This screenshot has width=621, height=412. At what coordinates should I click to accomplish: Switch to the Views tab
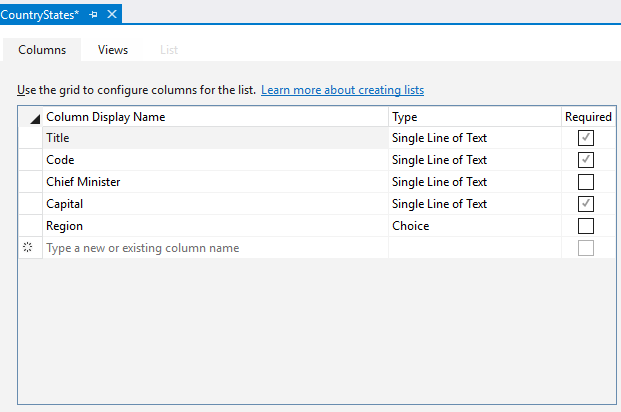[112, 49]
